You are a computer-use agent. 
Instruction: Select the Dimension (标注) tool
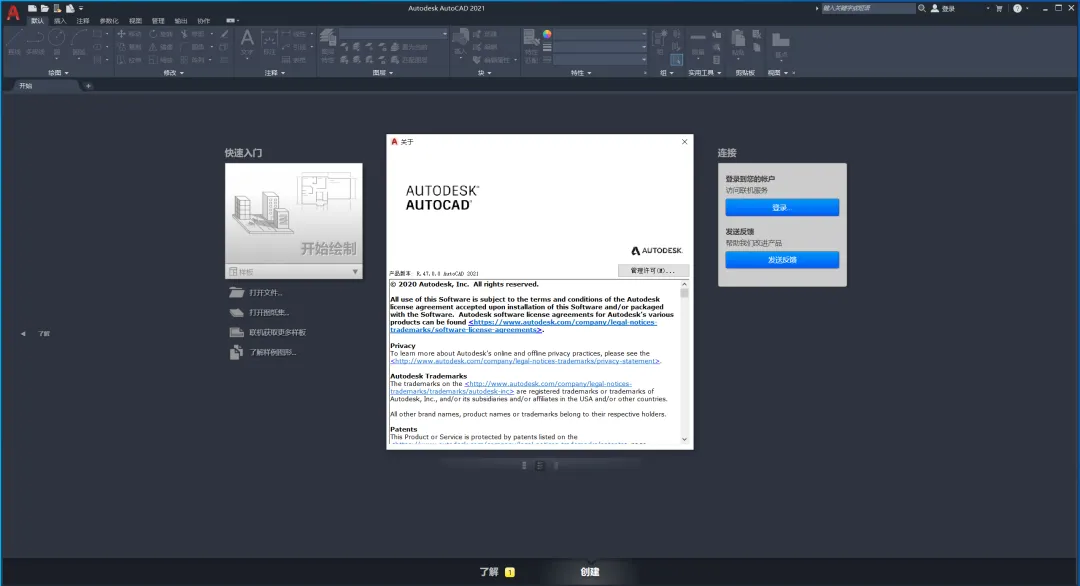click(x=269, y=43)
